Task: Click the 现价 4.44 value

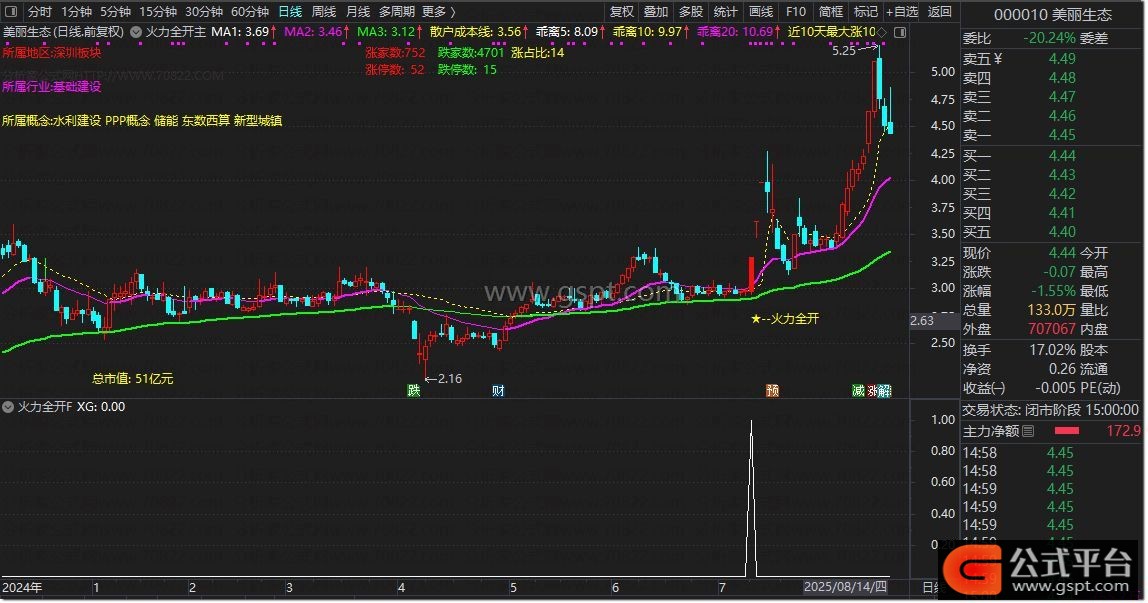Action: coord(1062,252)
